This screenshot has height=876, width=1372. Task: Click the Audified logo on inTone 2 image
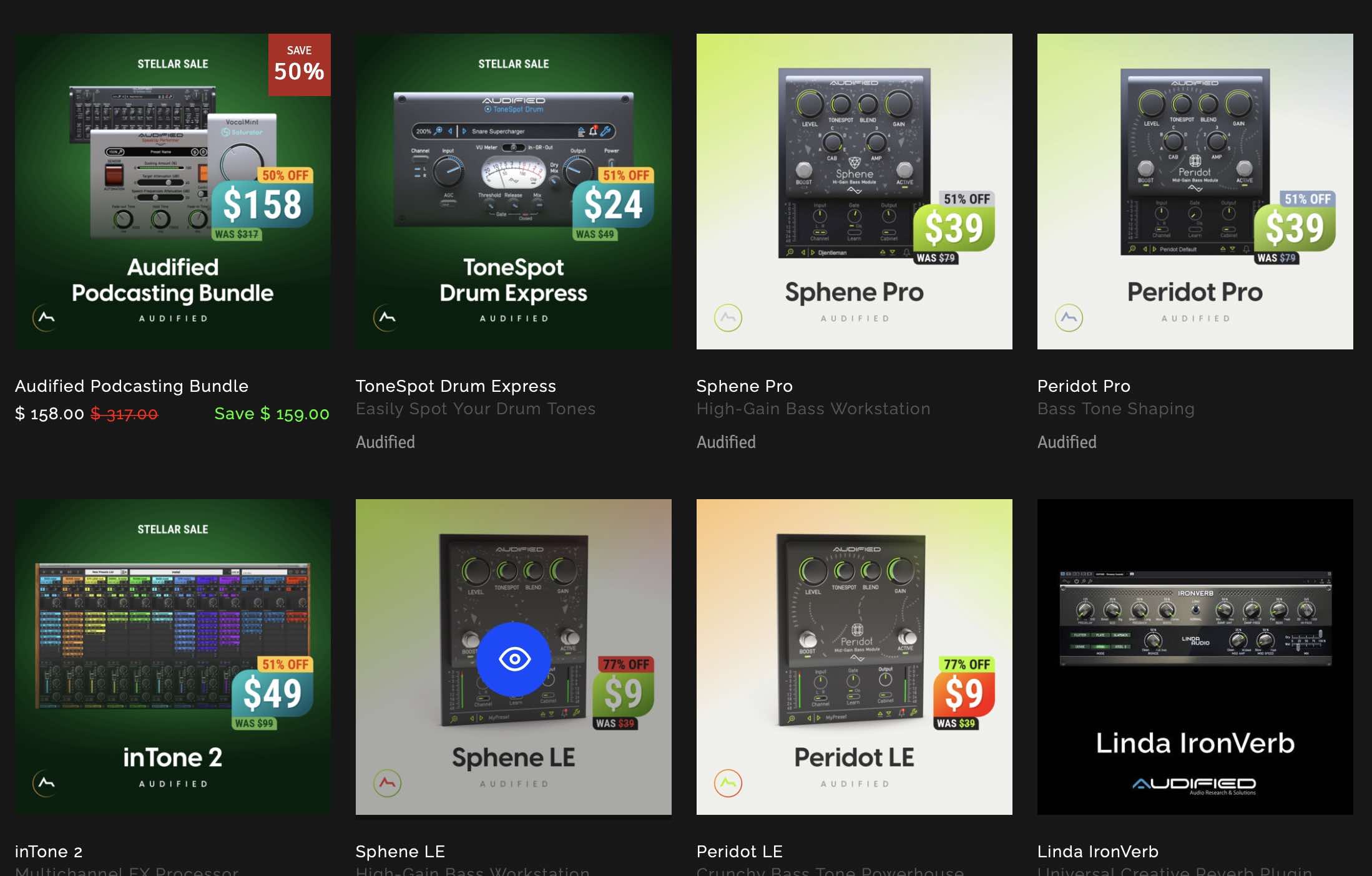click(x=46, y=783)
